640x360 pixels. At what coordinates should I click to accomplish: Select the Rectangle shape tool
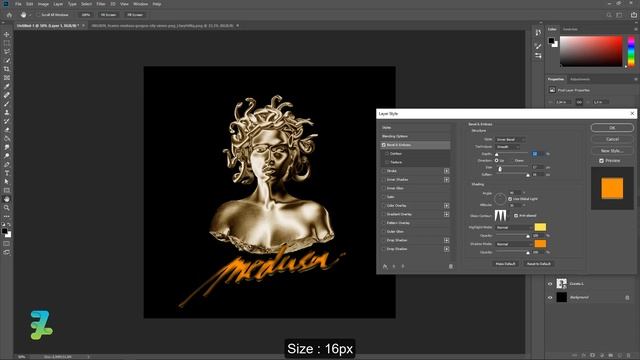tap(7, 190)
